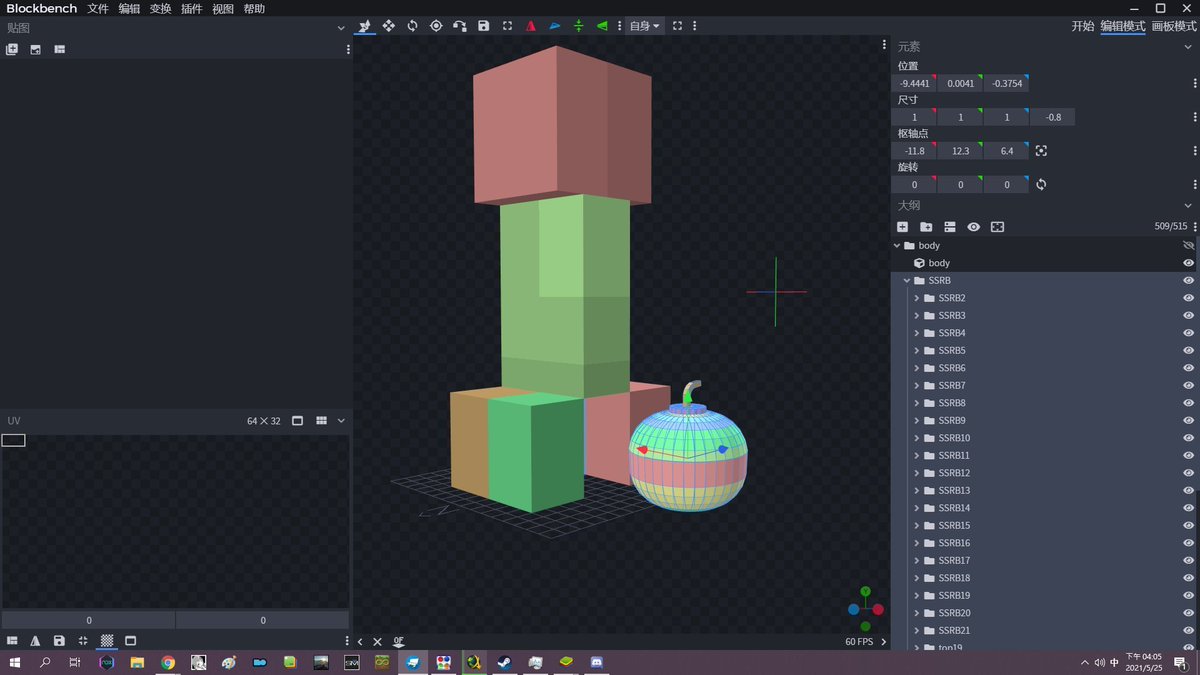Hide the SSRB15 group
1200x675 pixels.
(1189, 526)
